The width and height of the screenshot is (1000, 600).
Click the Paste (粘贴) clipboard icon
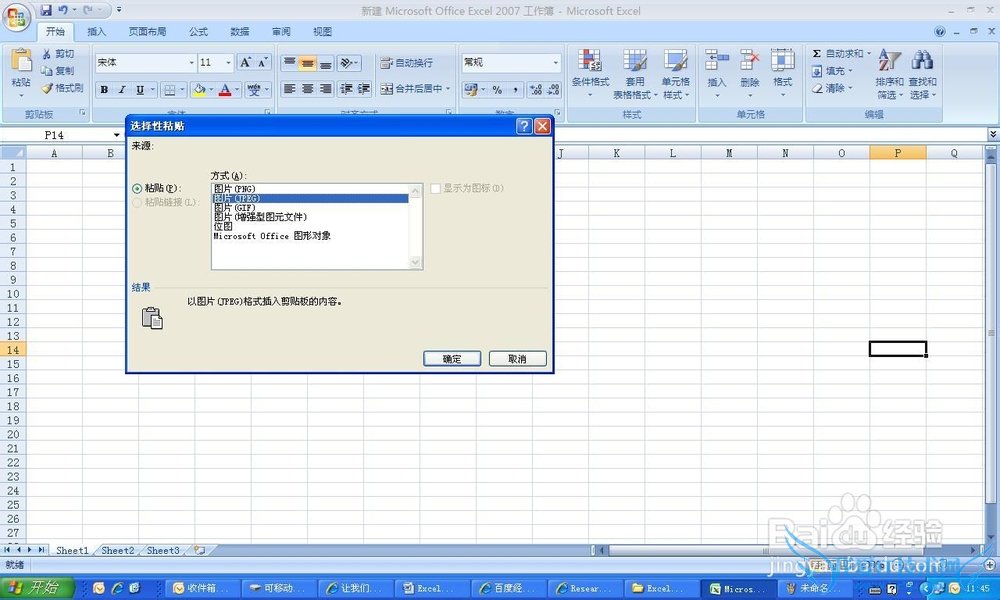click(x=21, y=61)
